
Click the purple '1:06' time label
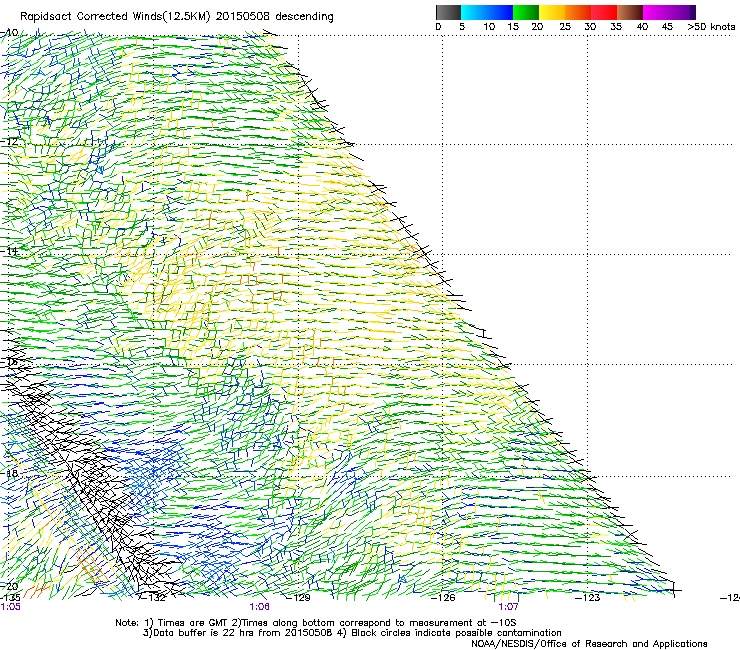260,607
